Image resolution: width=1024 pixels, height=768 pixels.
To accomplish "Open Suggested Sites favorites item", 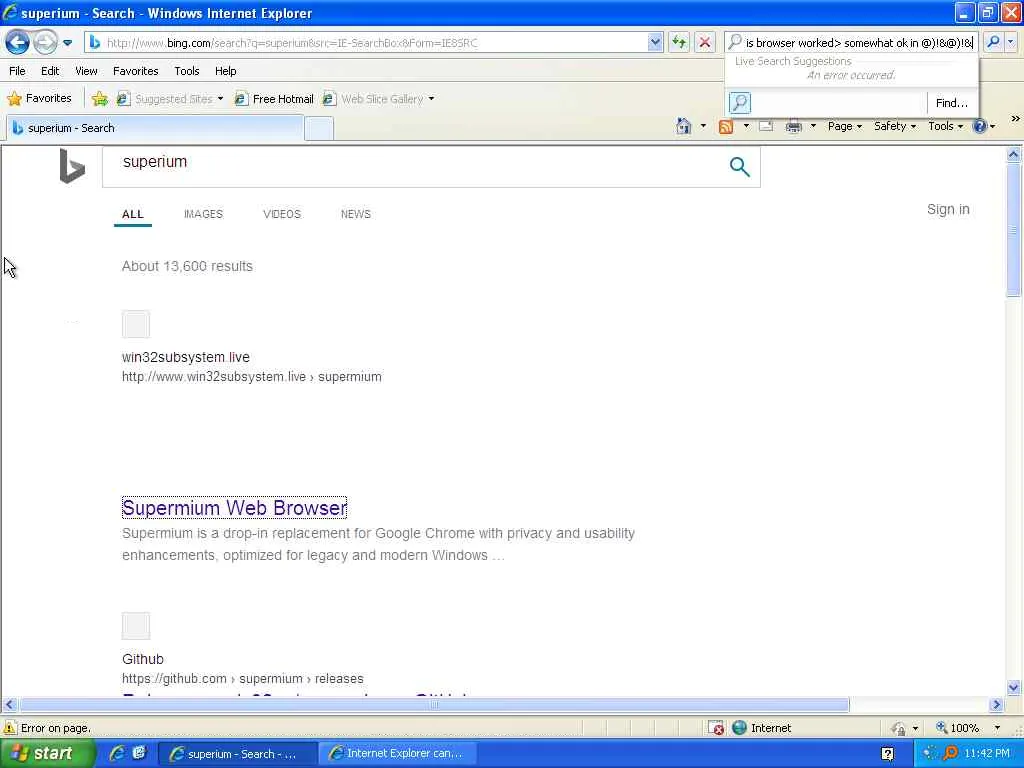I will 170,99.
